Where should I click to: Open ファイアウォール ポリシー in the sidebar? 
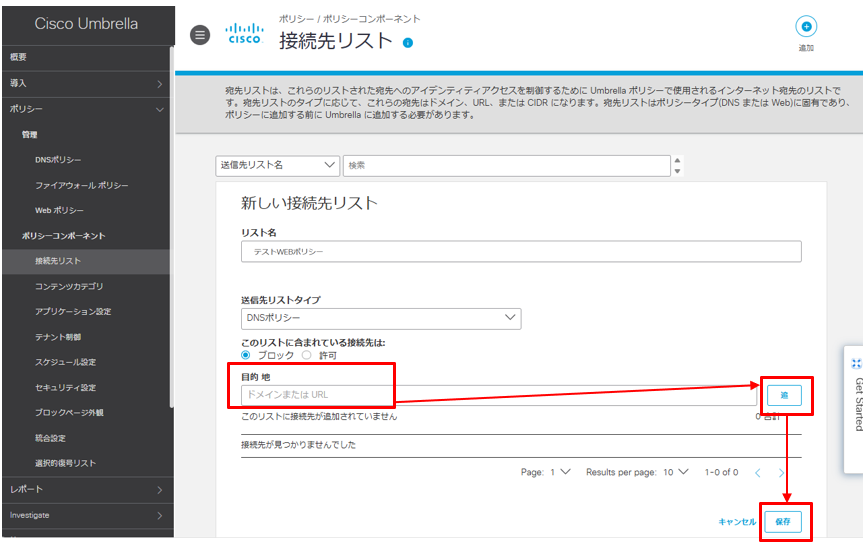82,186
